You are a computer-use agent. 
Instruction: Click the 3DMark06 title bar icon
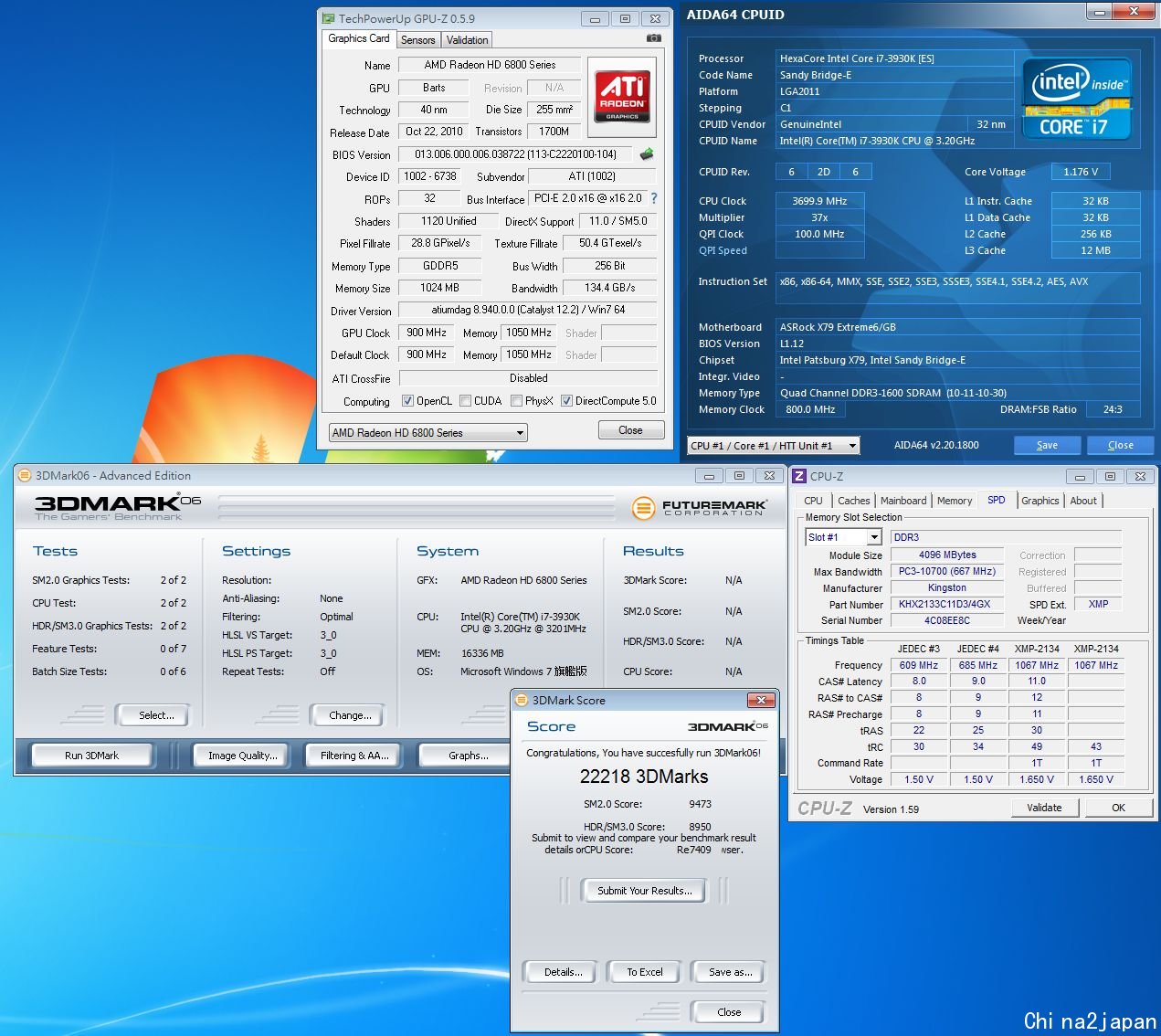(25, 475)
